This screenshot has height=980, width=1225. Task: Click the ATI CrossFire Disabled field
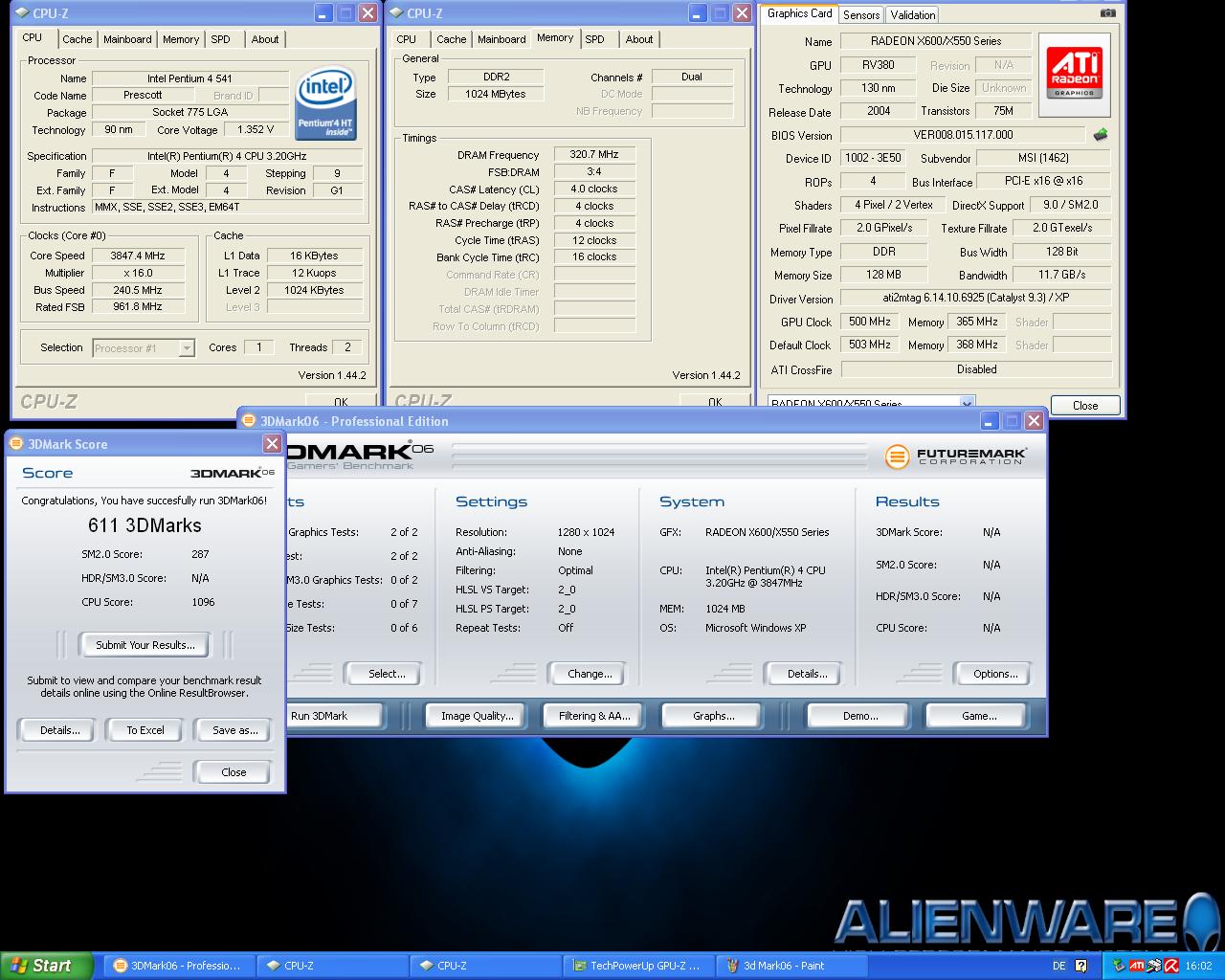[976, 369]
